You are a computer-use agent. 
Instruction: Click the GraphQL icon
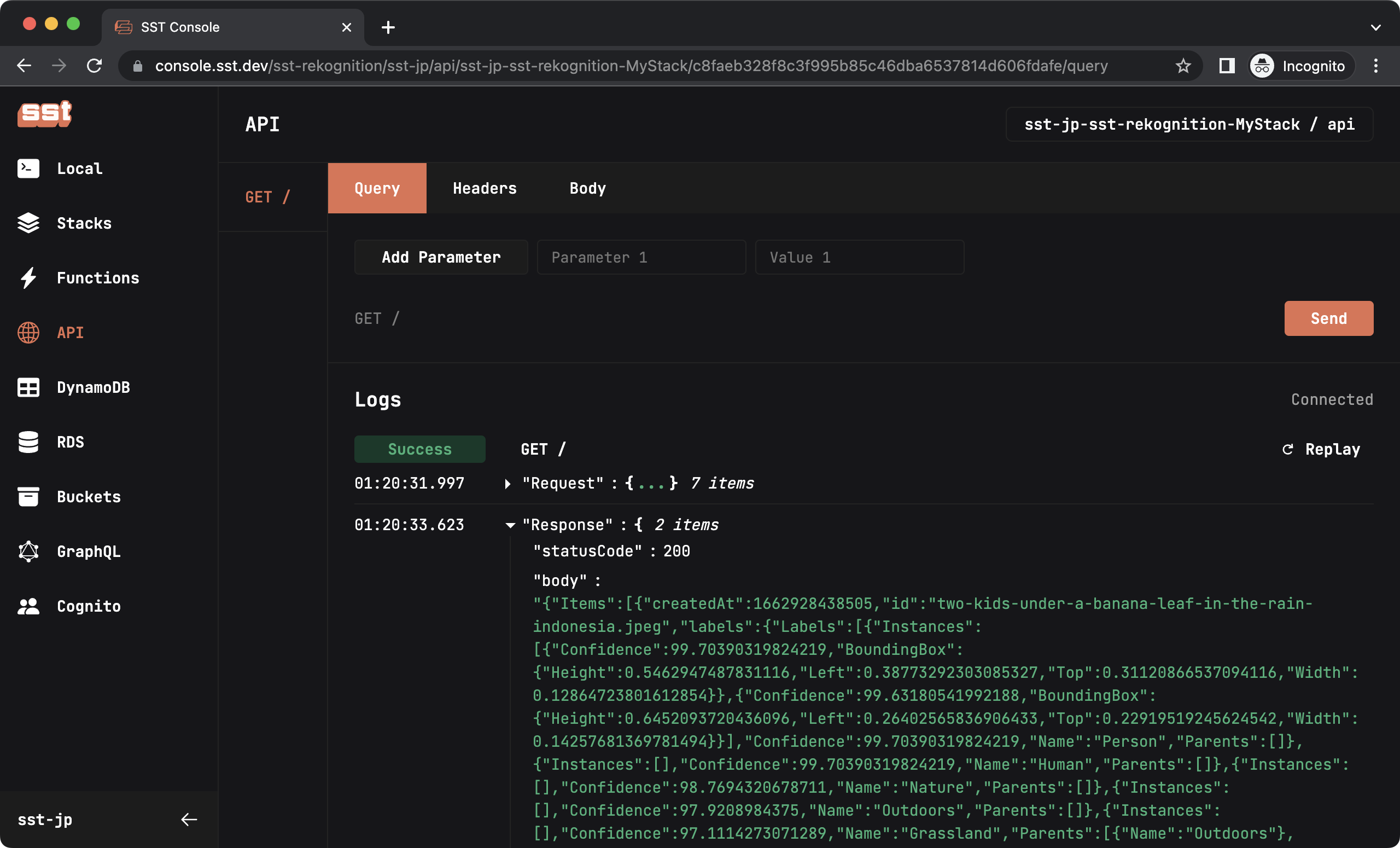tap(28, 551)
